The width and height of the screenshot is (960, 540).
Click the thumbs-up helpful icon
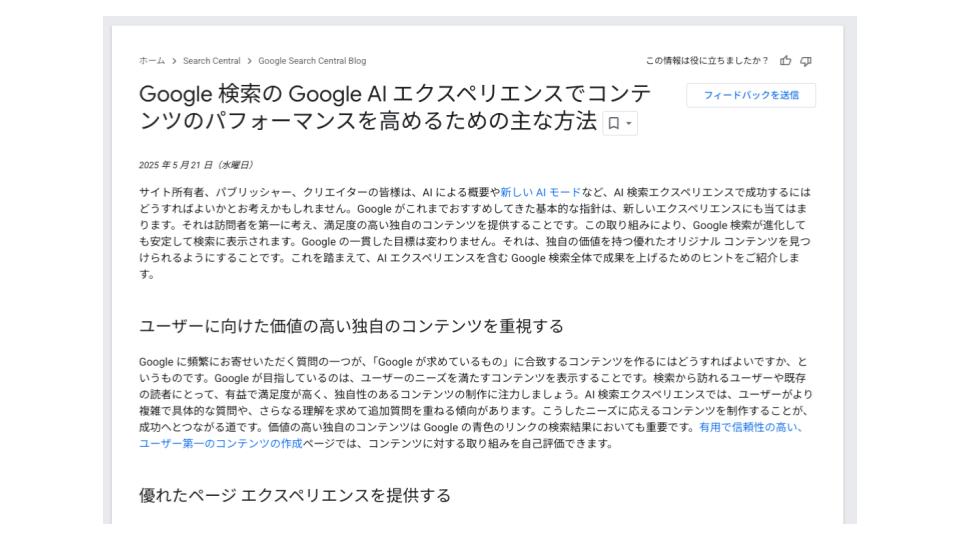click(x=786, y=61)
